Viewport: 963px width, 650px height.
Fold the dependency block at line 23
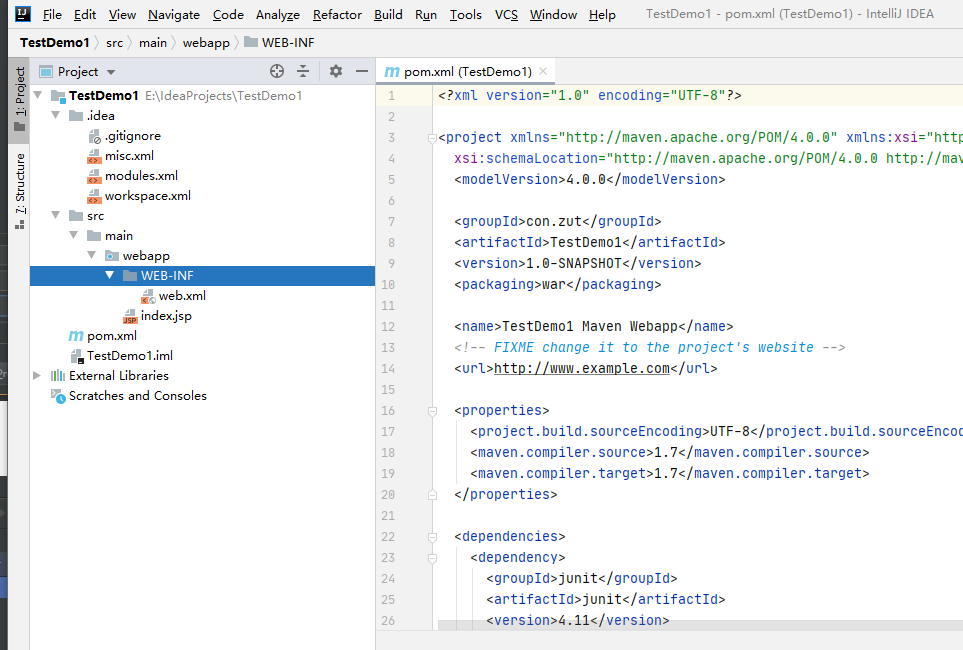tap(432, 558)
